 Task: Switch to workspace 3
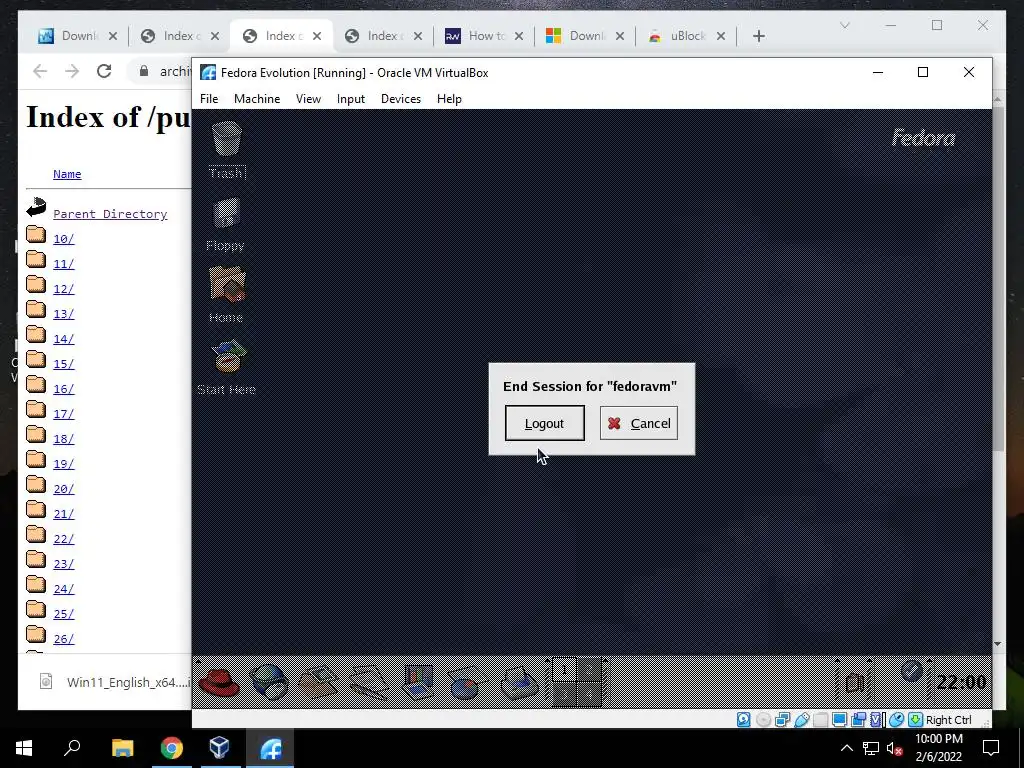(x=564, y=694)
